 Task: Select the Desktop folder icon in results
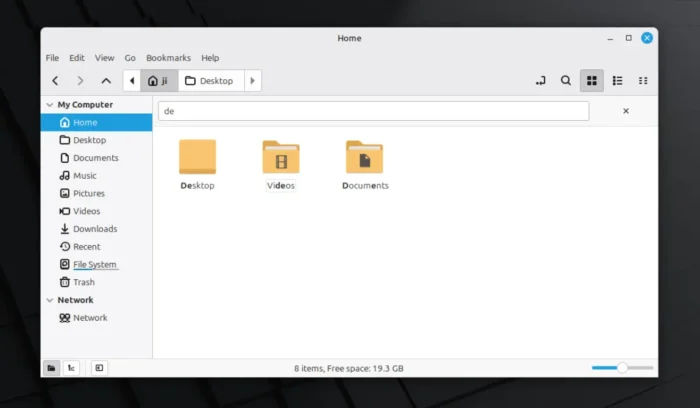[x=197, y=157]
